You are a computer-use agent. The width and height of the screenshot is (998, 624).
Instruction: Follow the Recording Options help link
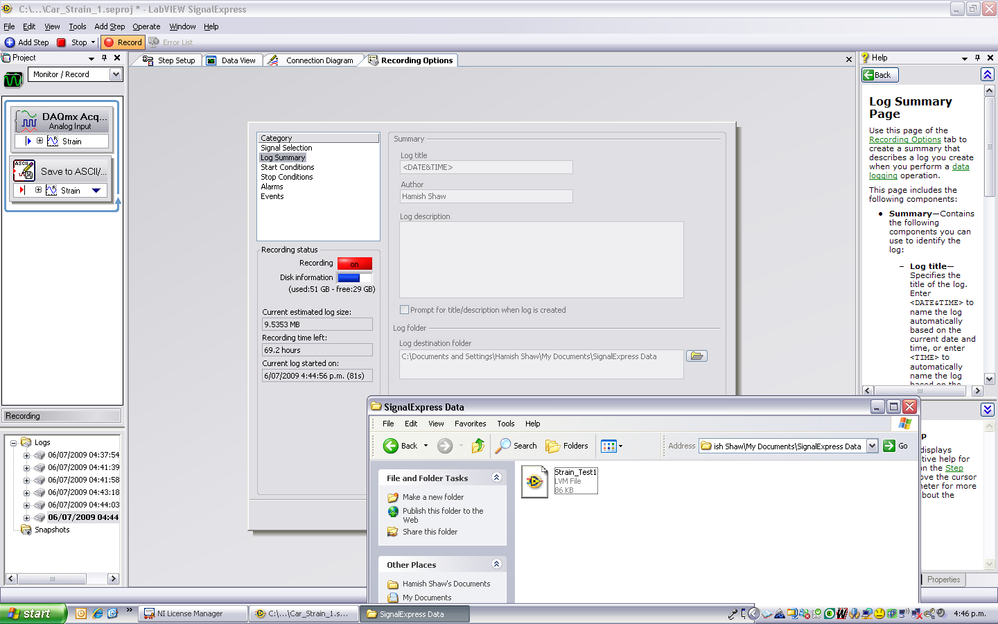point(904,139)
